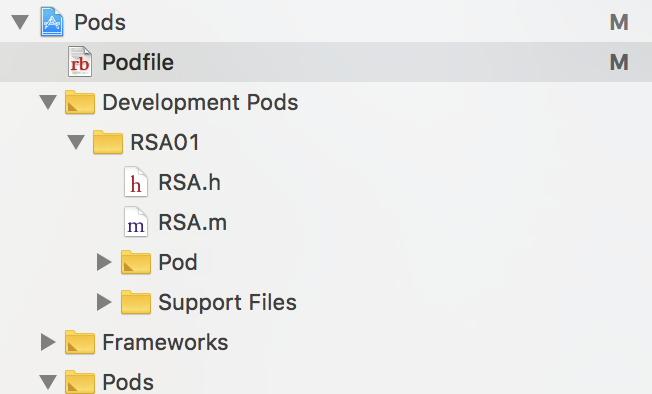Click the Frameworks folder icon
Viewport: 652px width, 394px height.
pos(80,342)
